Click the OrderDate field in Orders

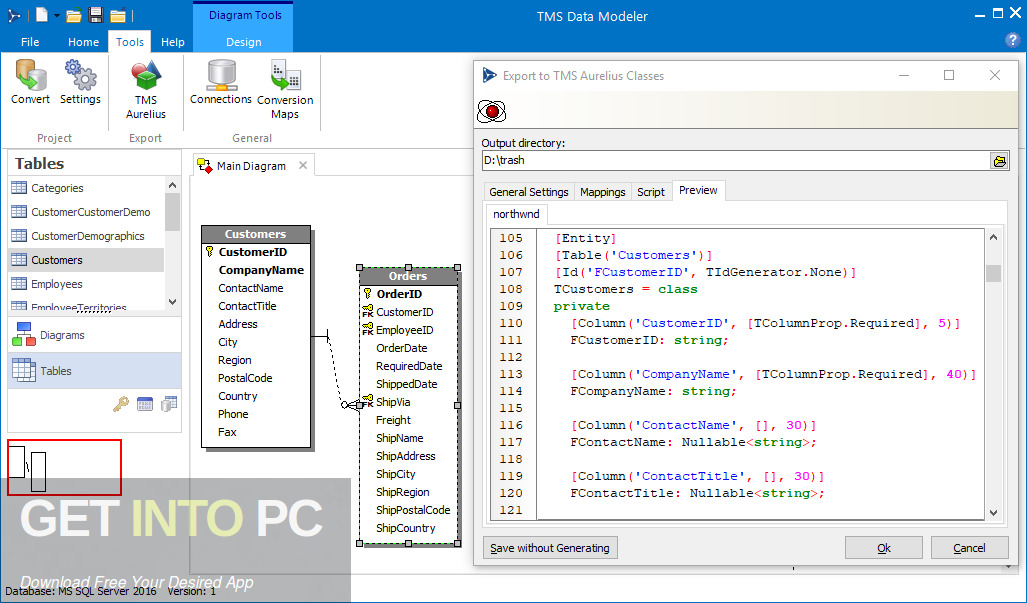coord(401,348)
